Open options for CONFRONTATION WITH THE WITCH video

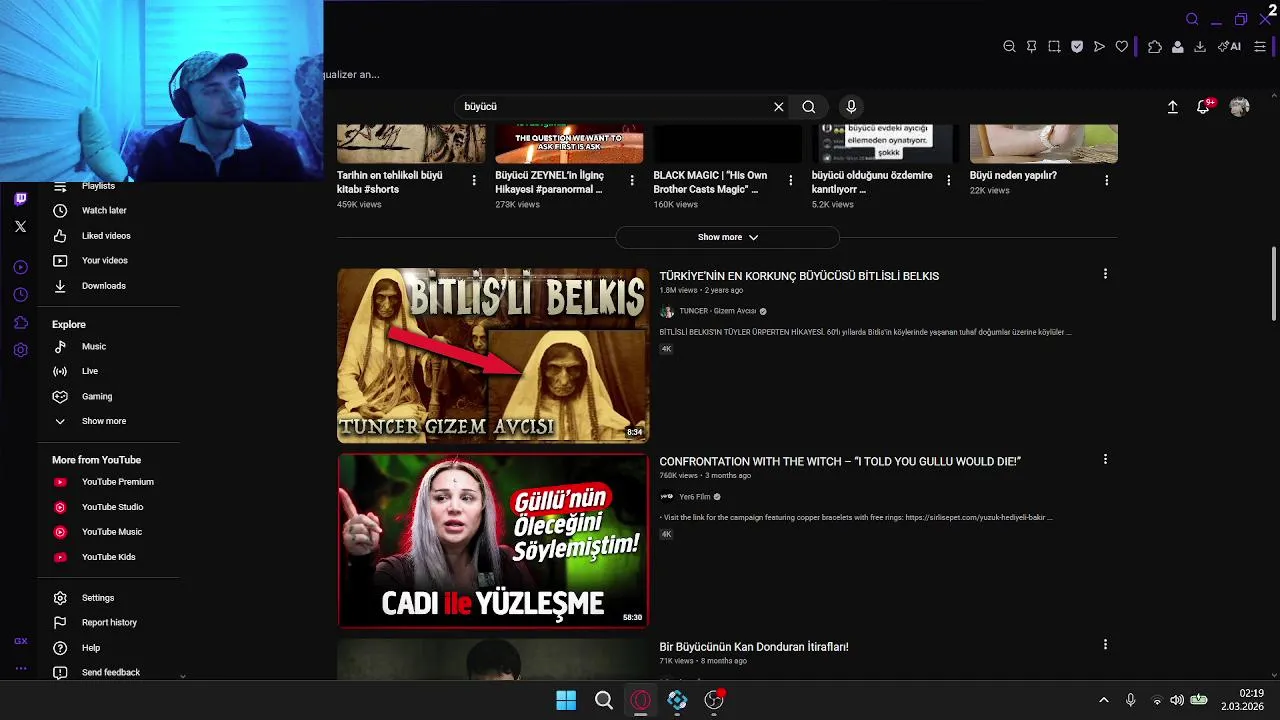[x=1105, y=460]
